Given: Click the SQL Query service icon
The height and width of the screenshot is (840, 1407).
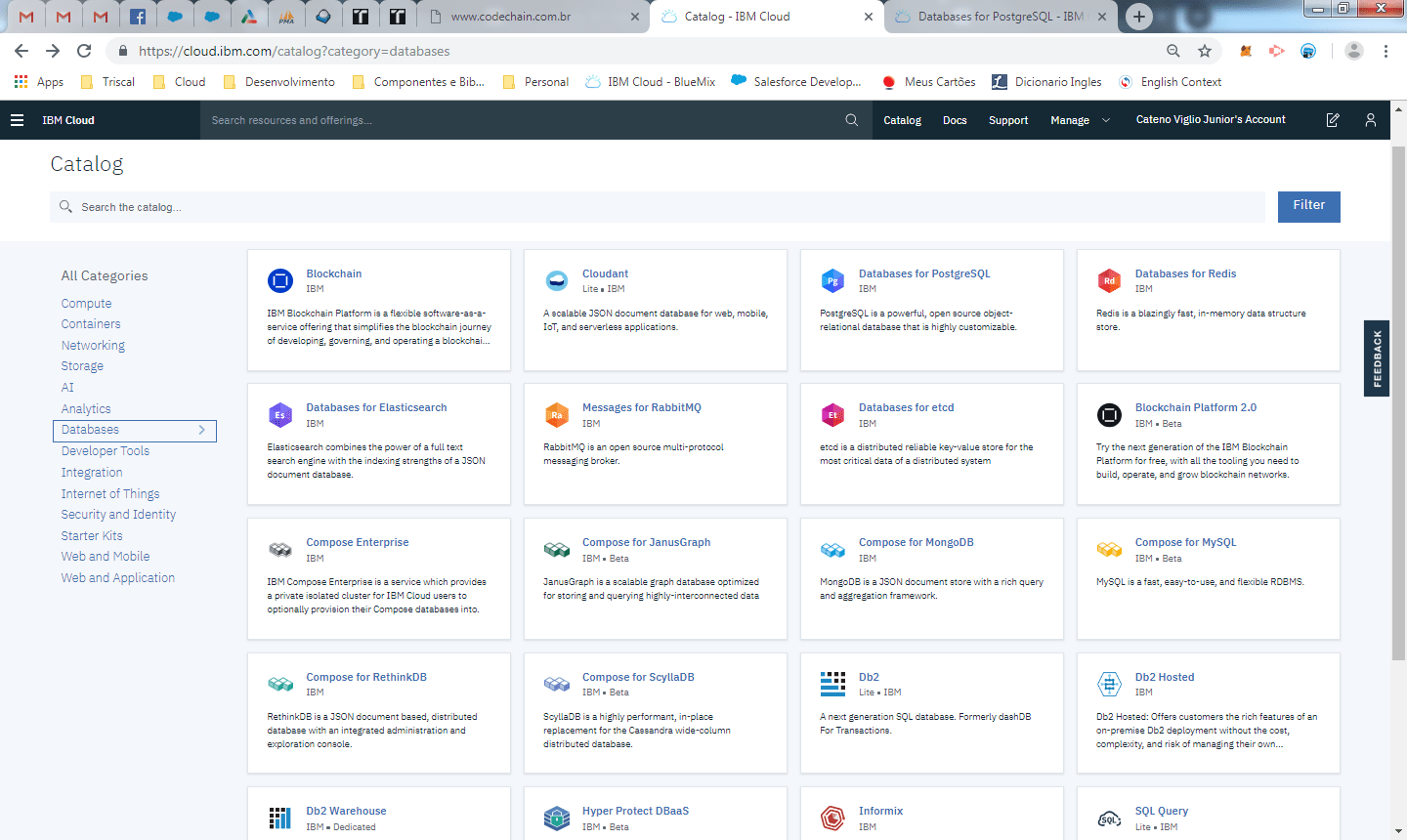Looking at the screenshot, I should (1109, 819).
